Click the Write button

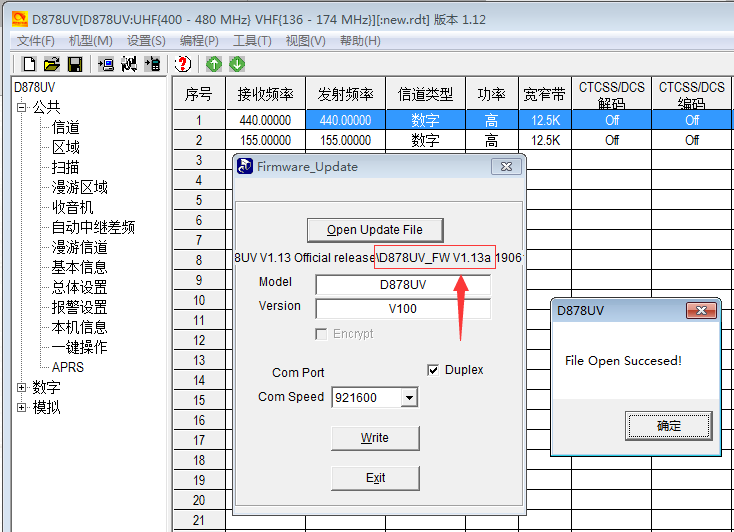click(x=375, y=438)
